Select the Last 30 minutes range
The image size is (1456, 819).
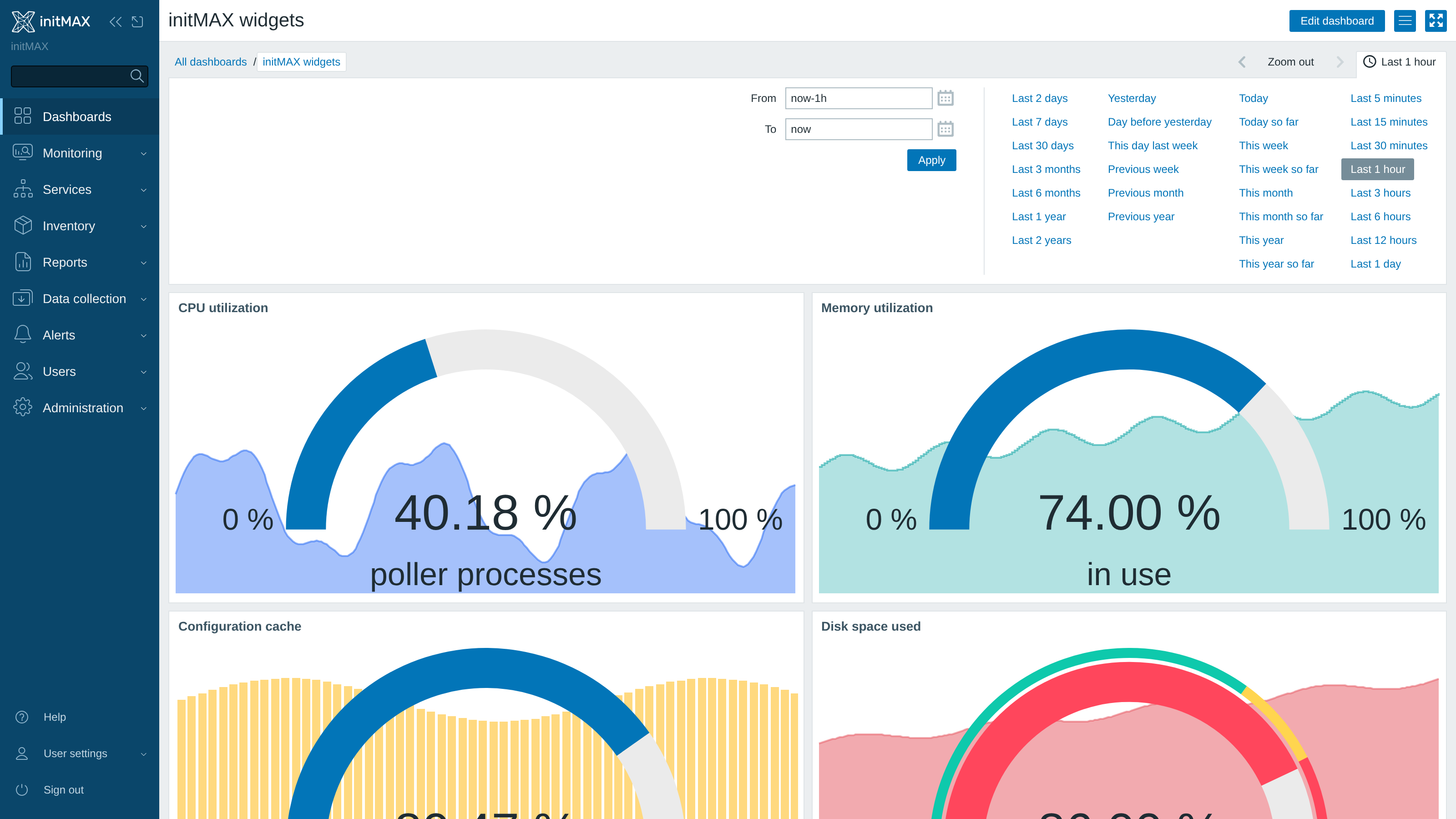[x=1389, y=146]
